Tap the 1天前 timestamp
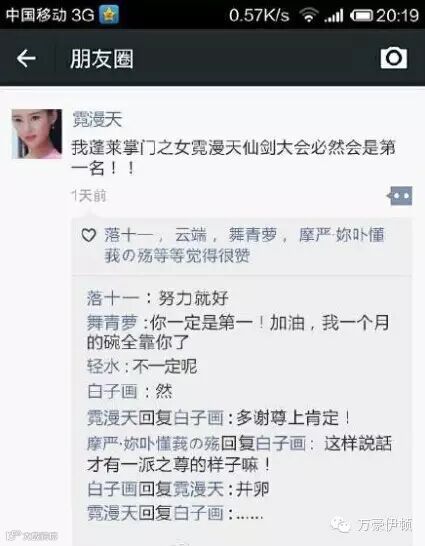425x546 pixels. coord(89,195)
